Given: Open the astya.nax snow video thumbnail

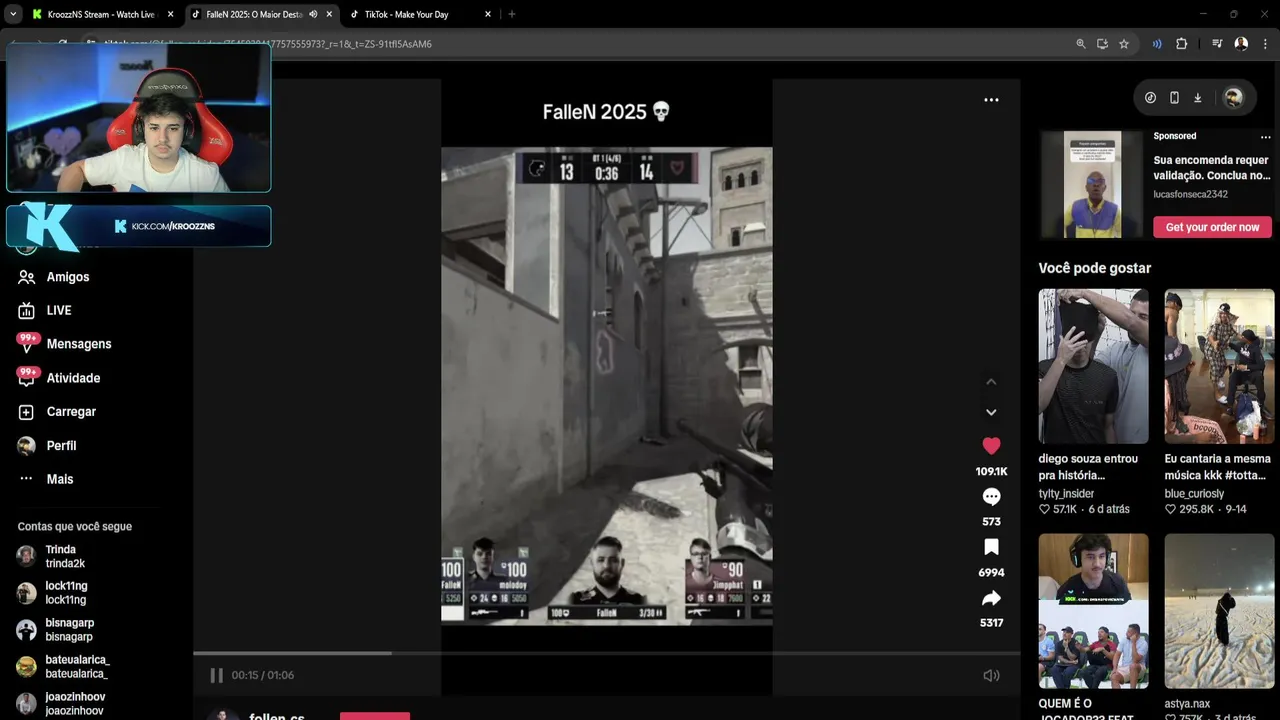Looking at the screenshot, I should click(1219, 611).
